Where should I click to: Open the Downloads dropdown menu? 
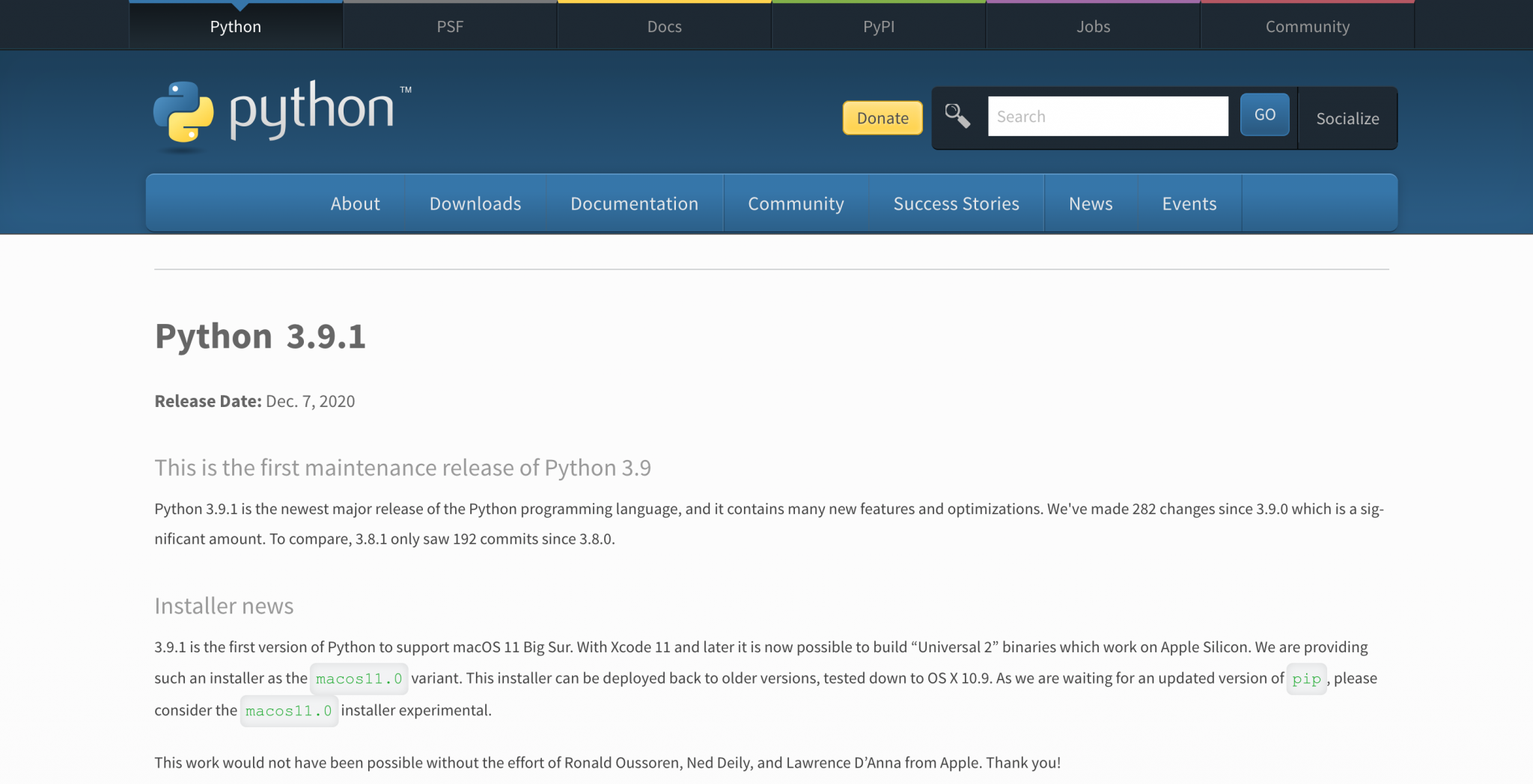click(x=475, y=203)
